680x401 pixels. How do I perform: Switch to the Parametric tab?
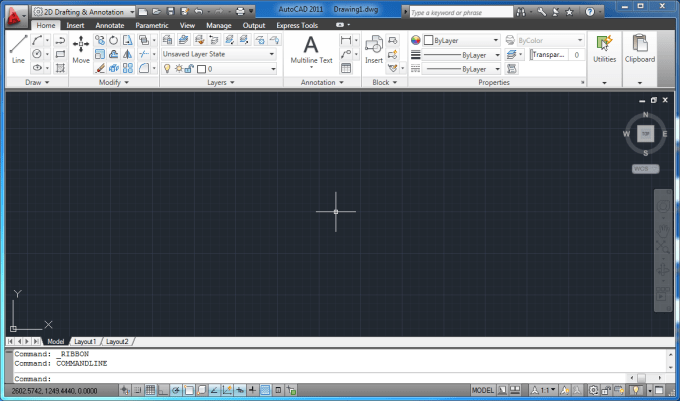tap(152, 25)
